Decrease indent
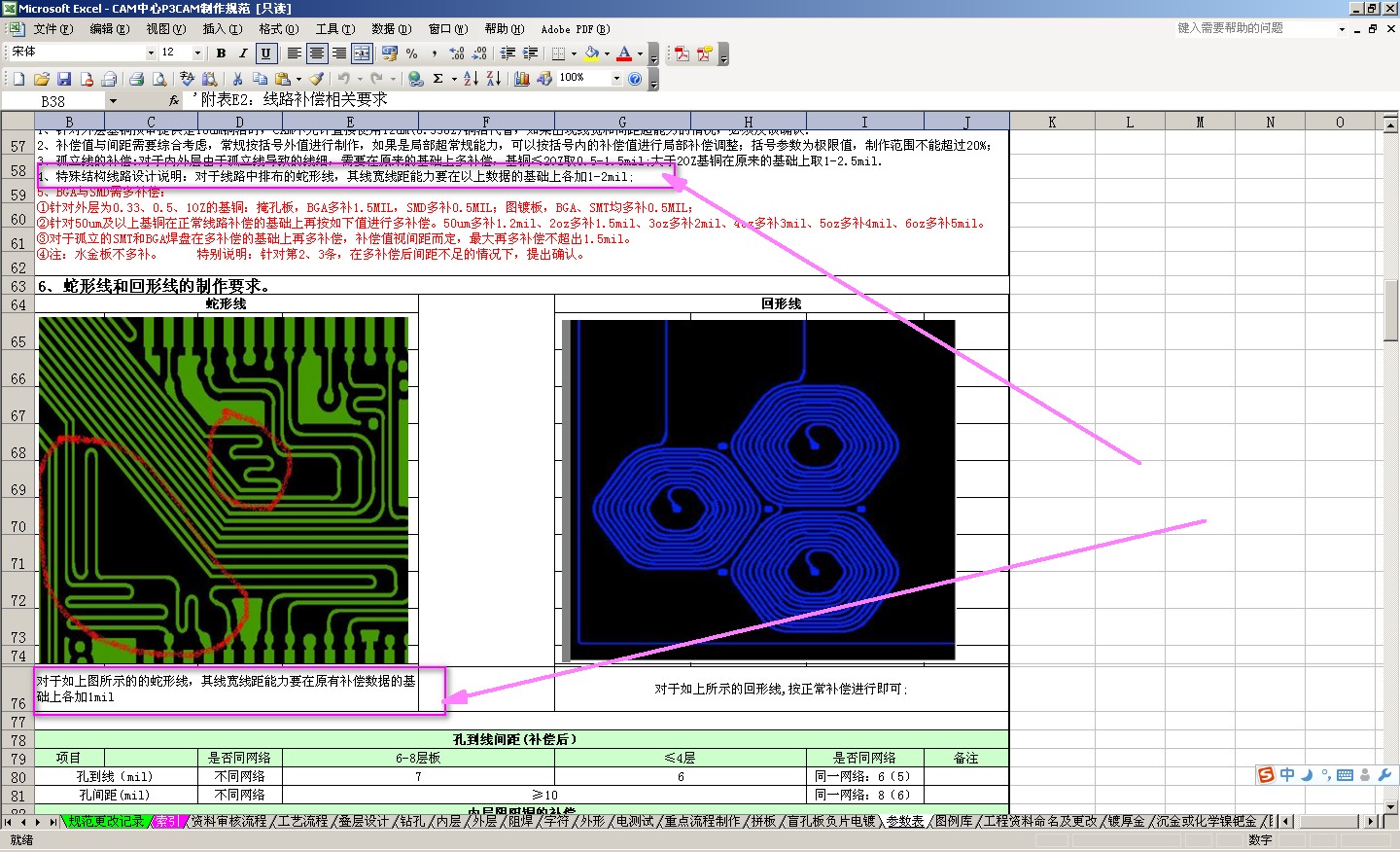The image size is (1400, 852). click(x=507, y=53)
